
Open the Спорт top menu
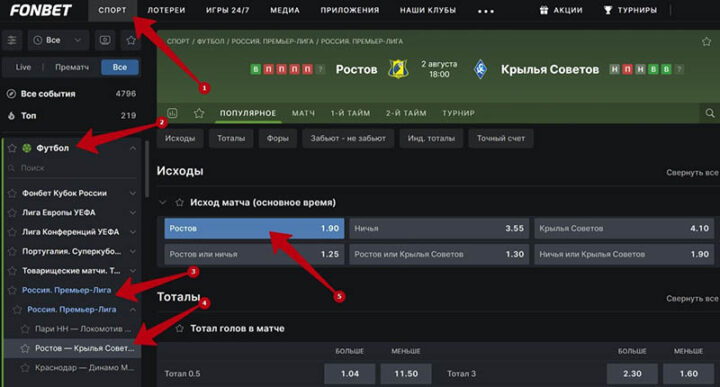[x=112, y=10]
